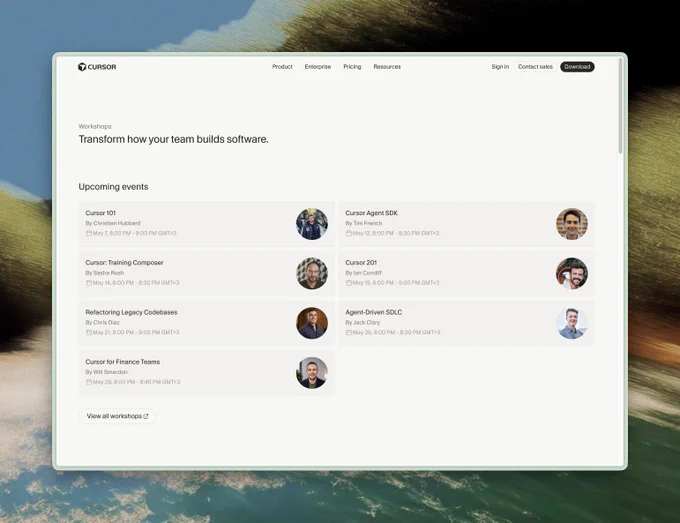Viewport: 680px width, 523px height.
Task: Open the Product menu
Action: pos(282,67)
